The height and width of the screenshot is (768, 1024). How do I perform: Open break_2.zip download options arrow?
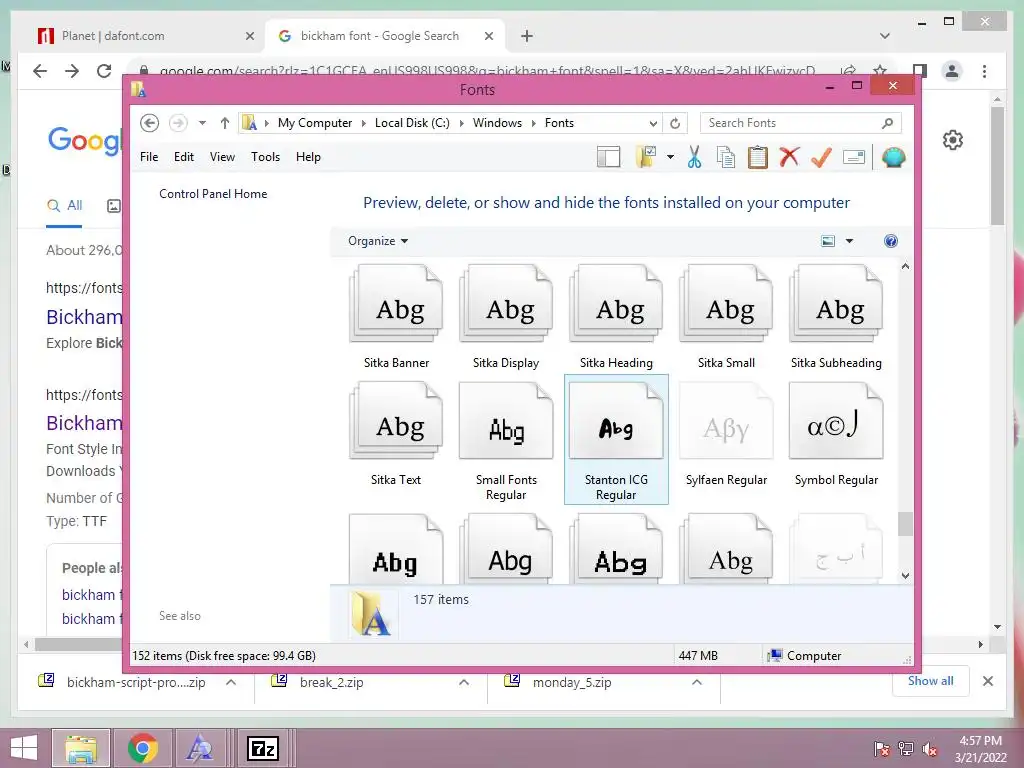pos(464,682)
